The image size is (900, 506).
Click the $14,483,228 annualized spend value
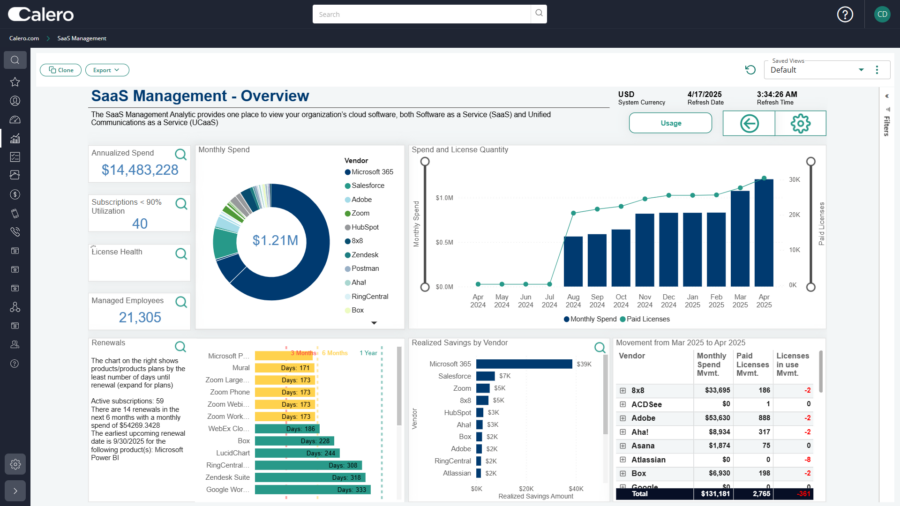[x=140, y=170]
